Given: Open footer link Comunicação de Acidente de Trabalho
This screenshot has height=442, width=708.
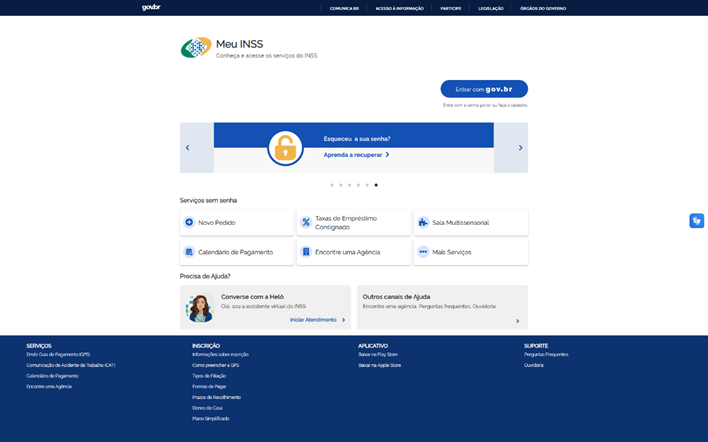Looking at the screenshot, I should (70, 365).
